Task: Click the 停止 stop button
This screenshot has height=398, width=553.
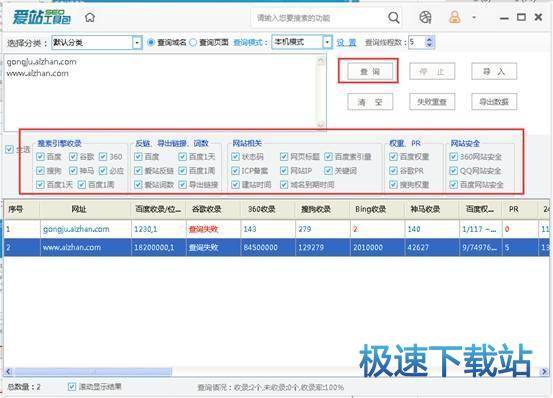Action: (432, 72)
